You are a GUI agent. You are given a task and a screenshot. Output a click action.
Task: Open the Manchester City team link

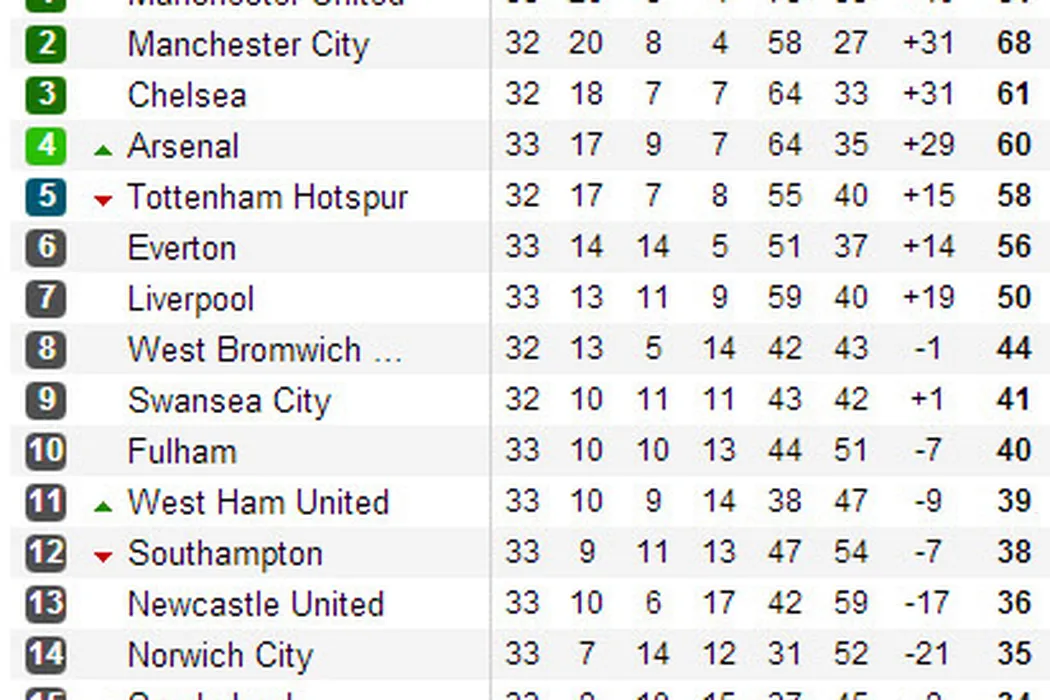pyautogui.click(x=248, y=45)
